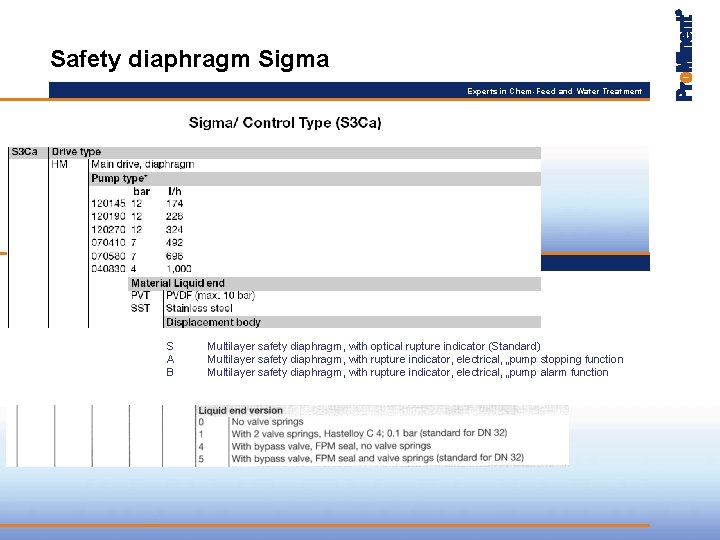Select the 'SST' material code

point(140,308)
